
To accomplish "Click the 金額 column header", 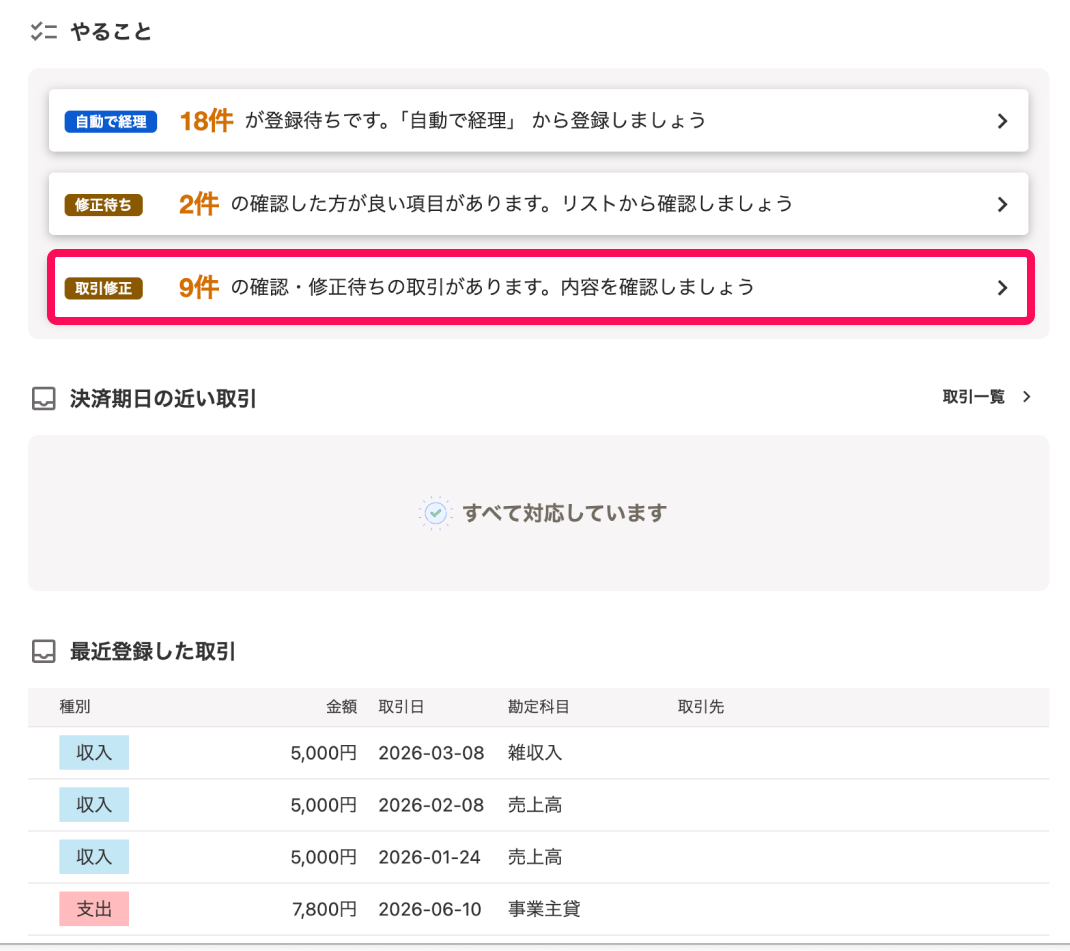I will (341, 707).
